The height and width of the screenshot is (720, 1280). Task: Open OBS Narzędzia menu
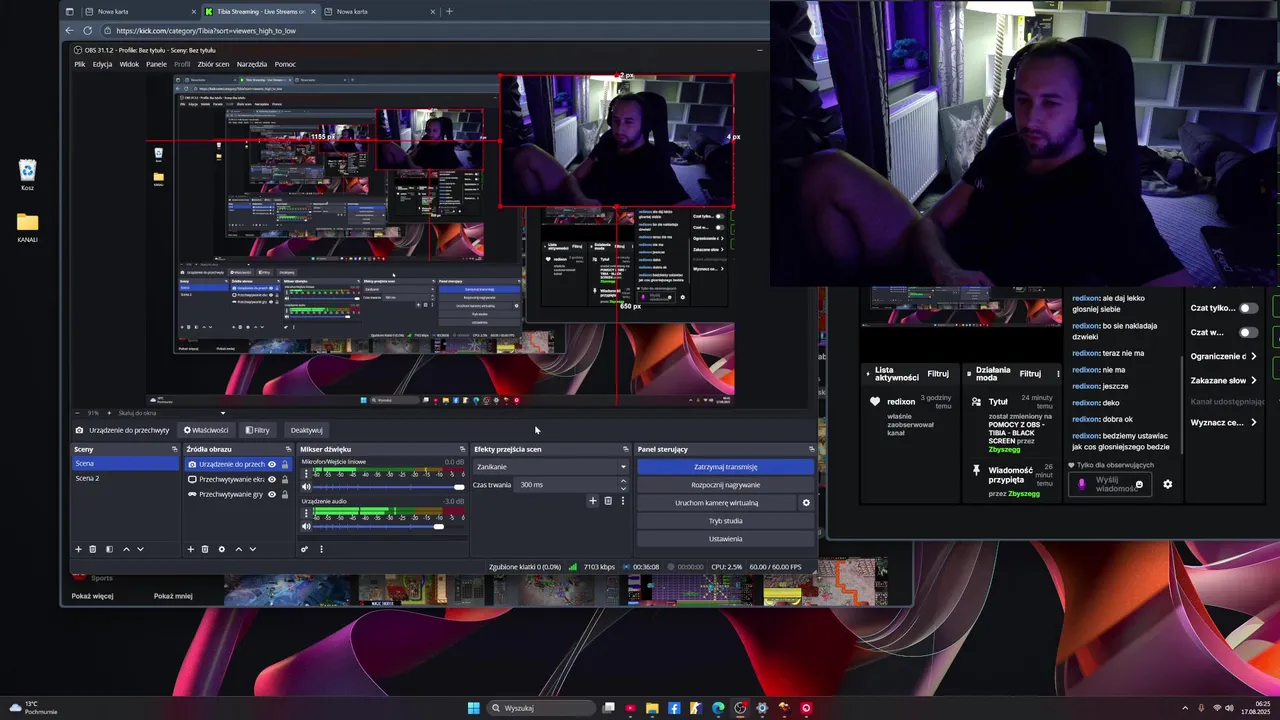[252, 64]
